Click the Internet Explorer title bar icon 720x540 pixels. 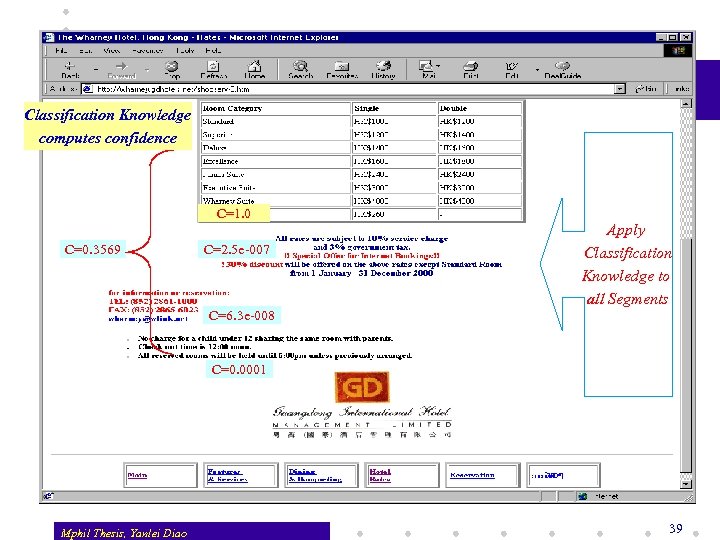49,38
